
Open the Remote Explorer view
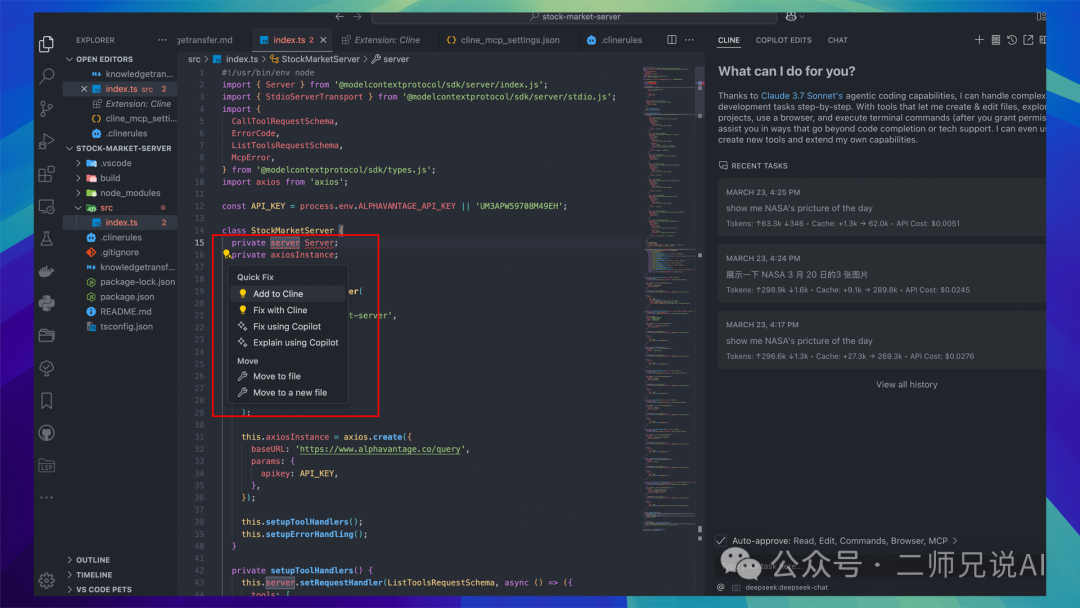[x=46, y=206]
